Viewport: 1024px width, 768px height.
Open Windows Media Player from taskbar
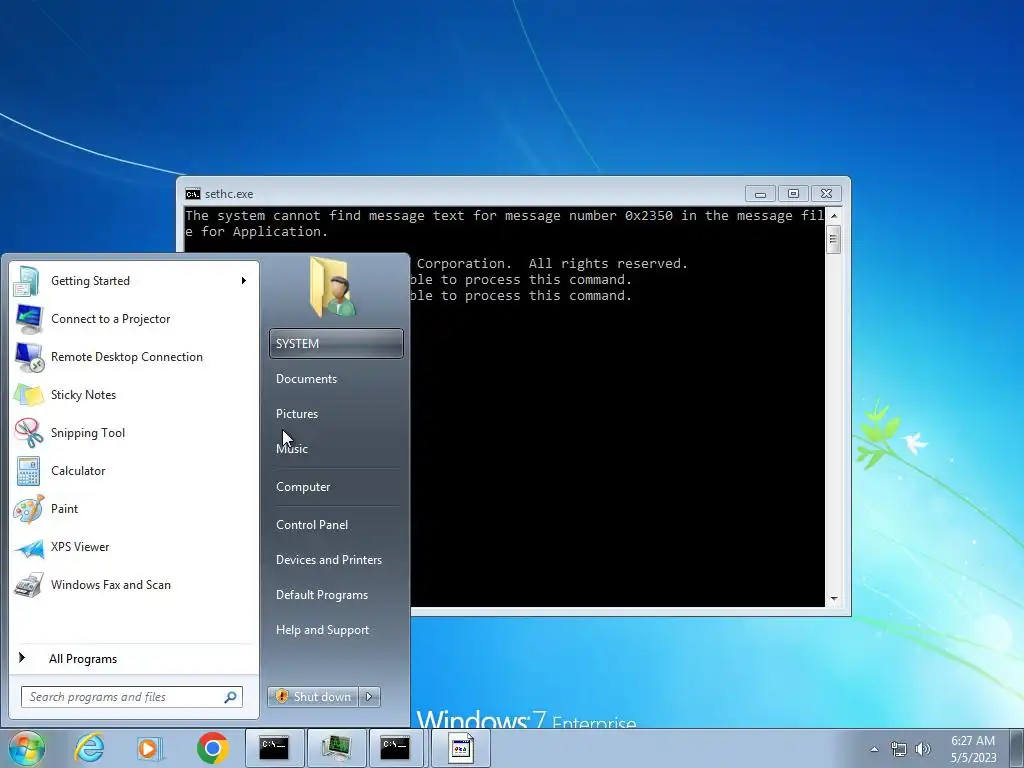[x=150, y=748]
